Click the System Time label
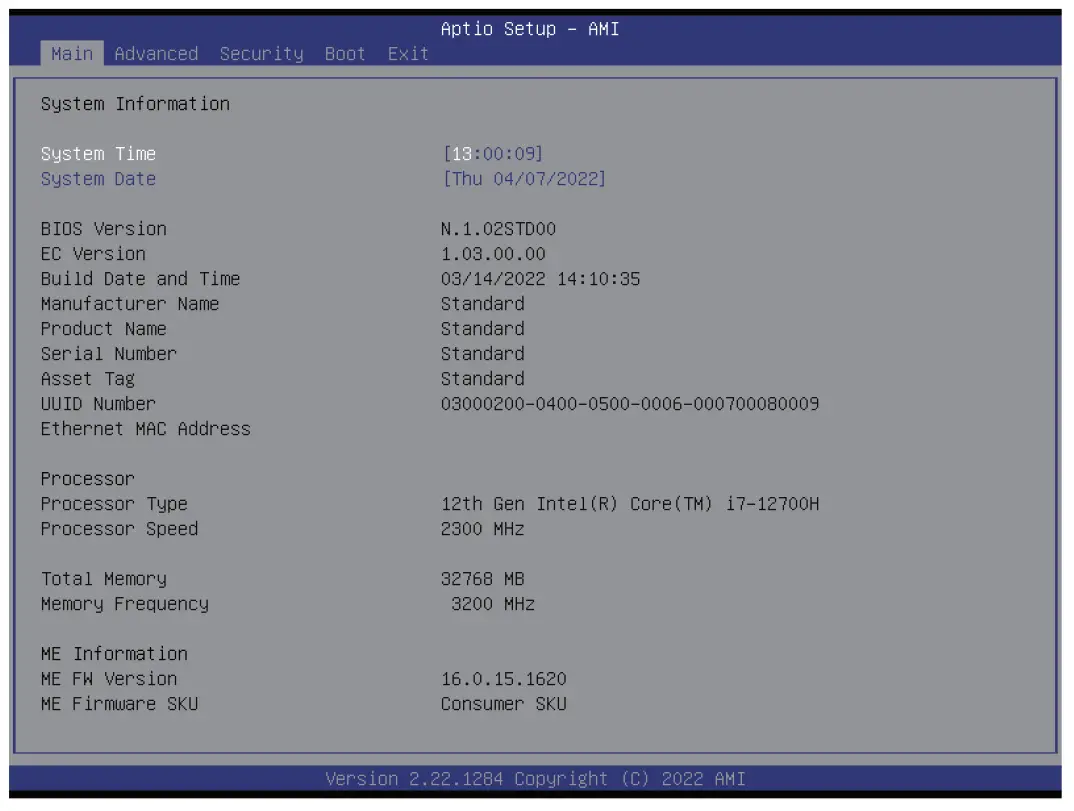 point(99,154)
